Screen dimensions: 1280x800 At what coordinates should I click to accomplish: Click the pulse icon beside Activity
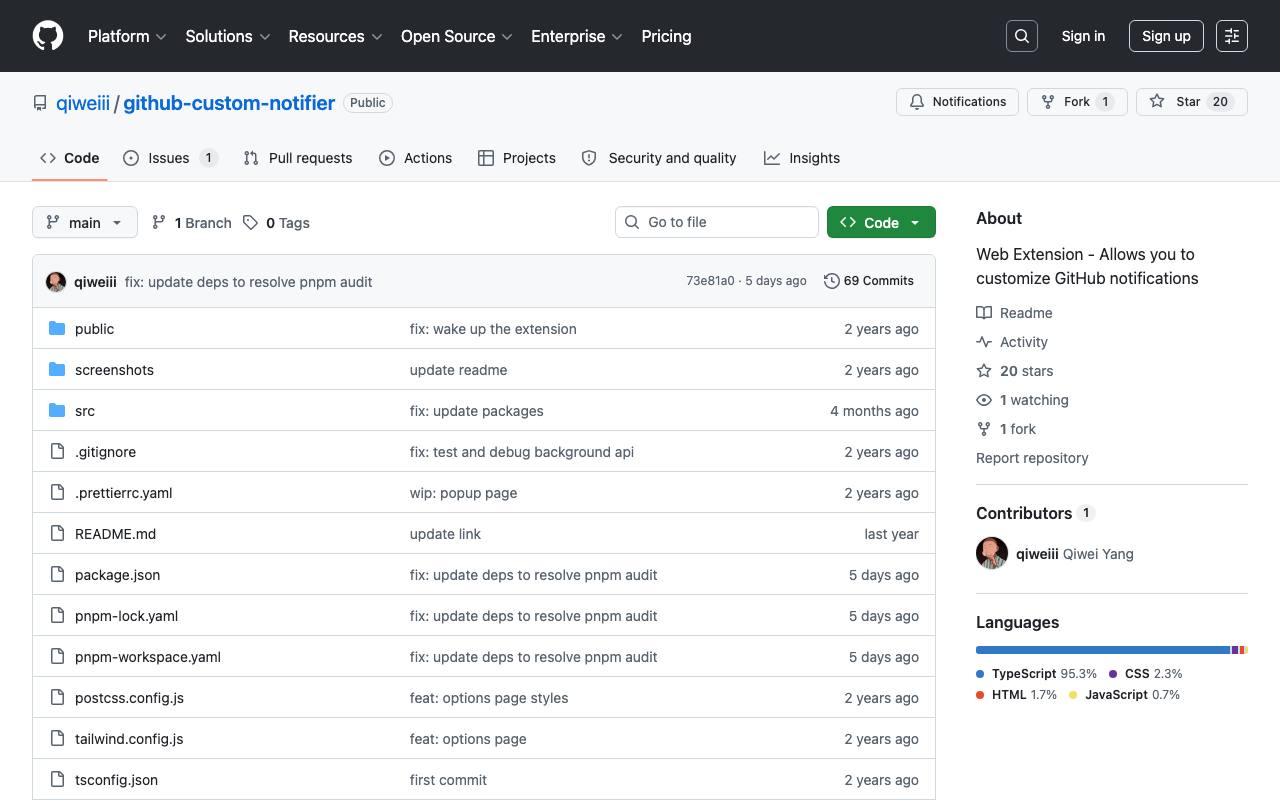[x=984, y=342]
